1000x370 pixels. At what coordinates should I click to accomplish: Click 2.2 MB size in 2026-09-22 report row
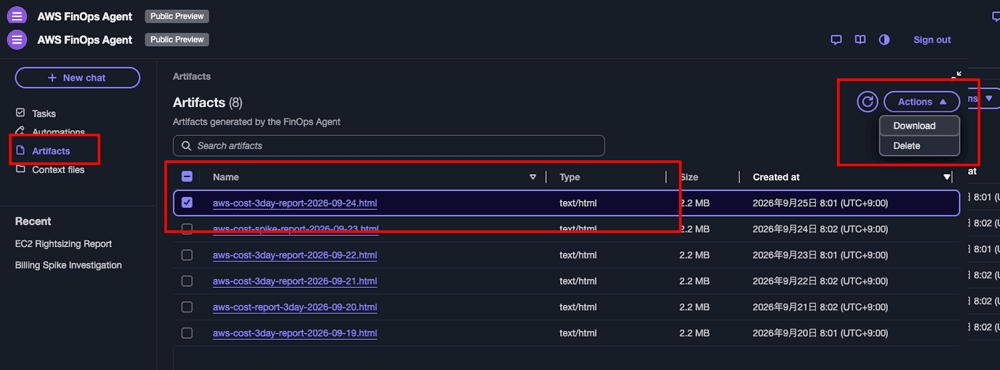[695, 255]
